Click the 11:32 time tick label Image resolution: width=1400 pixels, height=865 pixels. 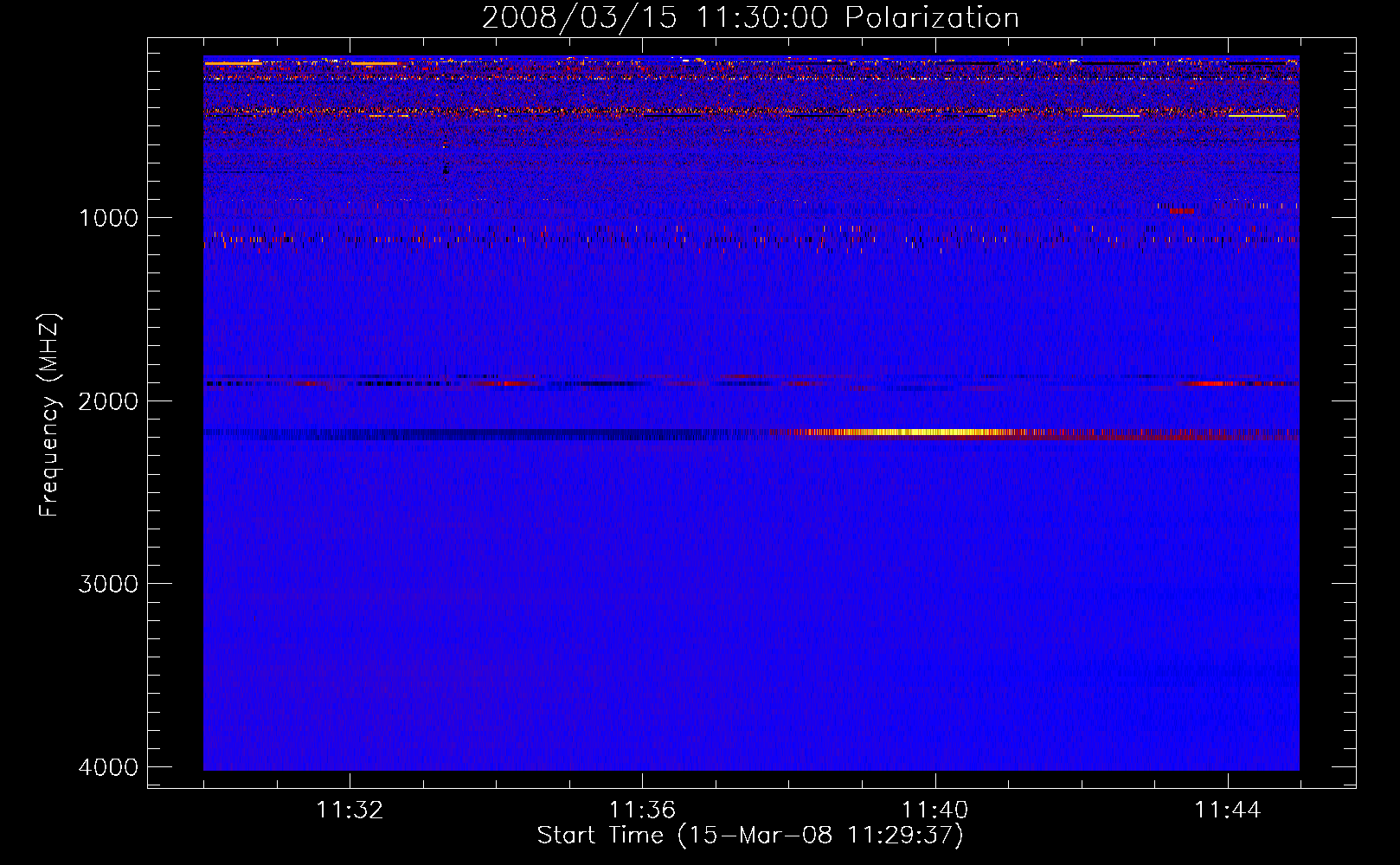coord(350,811)
